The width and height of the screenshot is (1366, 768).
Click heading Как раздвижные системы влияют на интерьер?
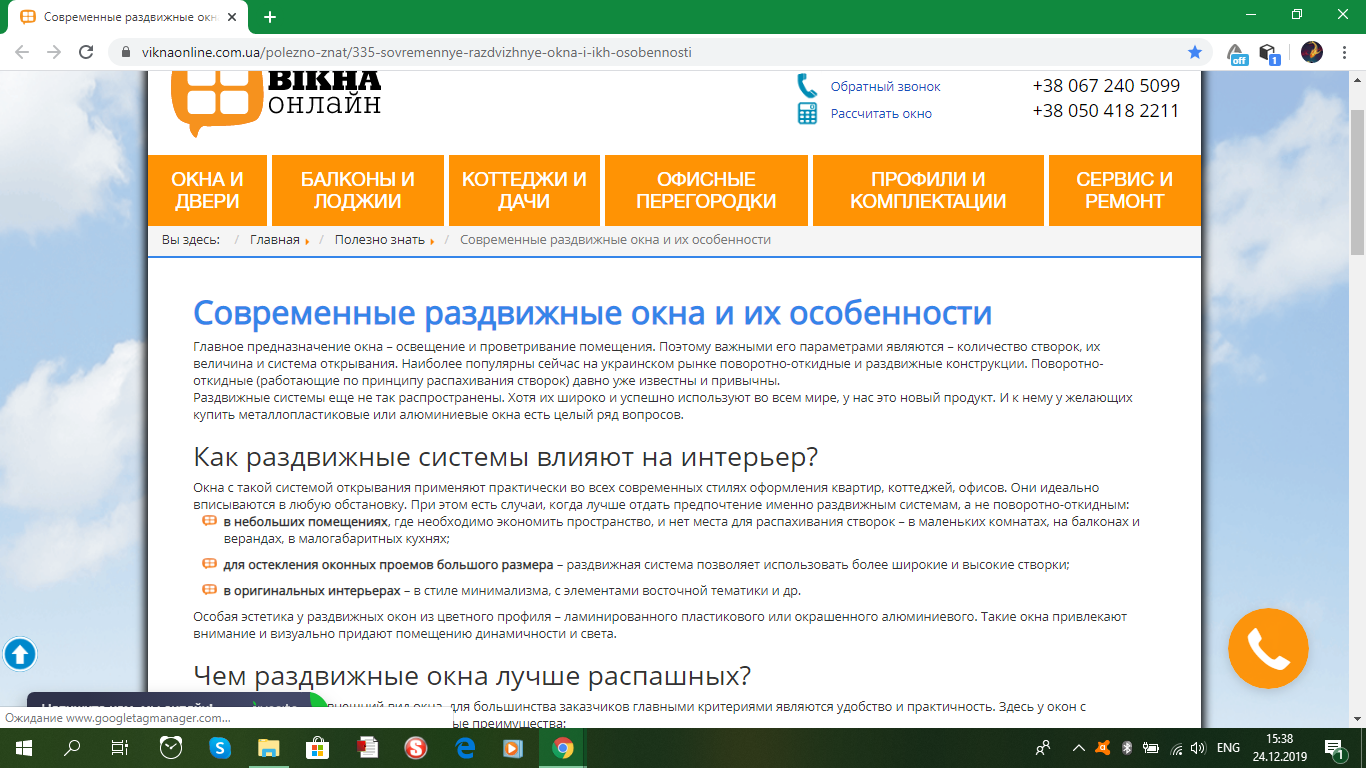click(506, 457)
